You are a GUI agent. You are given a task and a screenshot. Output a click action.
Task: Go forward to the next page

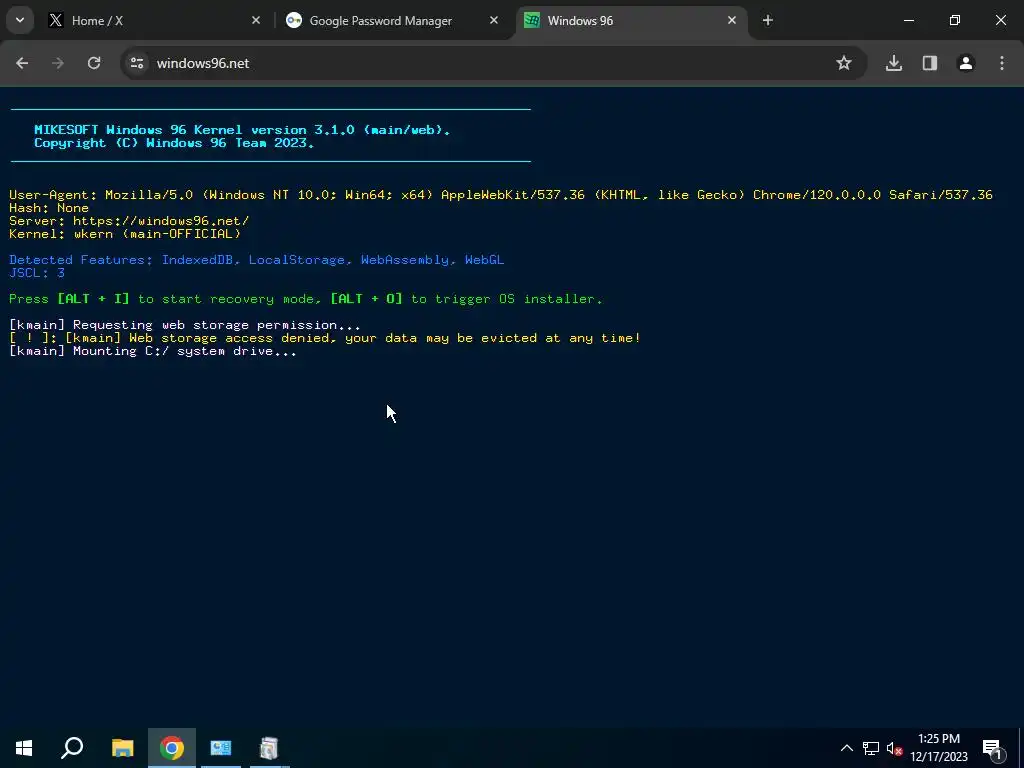click(x=58, y=63)
